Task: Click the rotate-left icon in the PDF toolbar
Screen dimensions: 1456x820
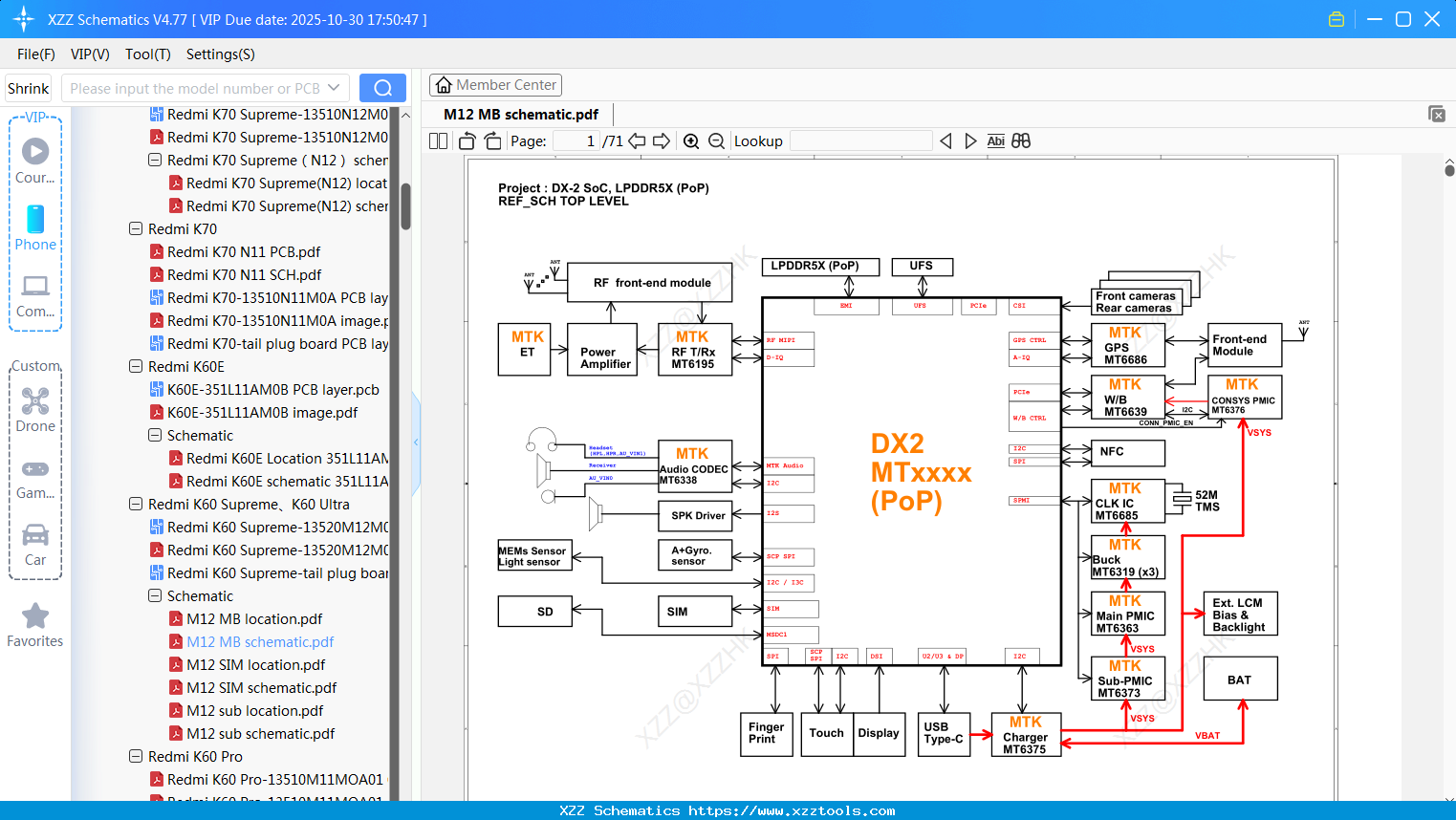Action: (467, 140)
